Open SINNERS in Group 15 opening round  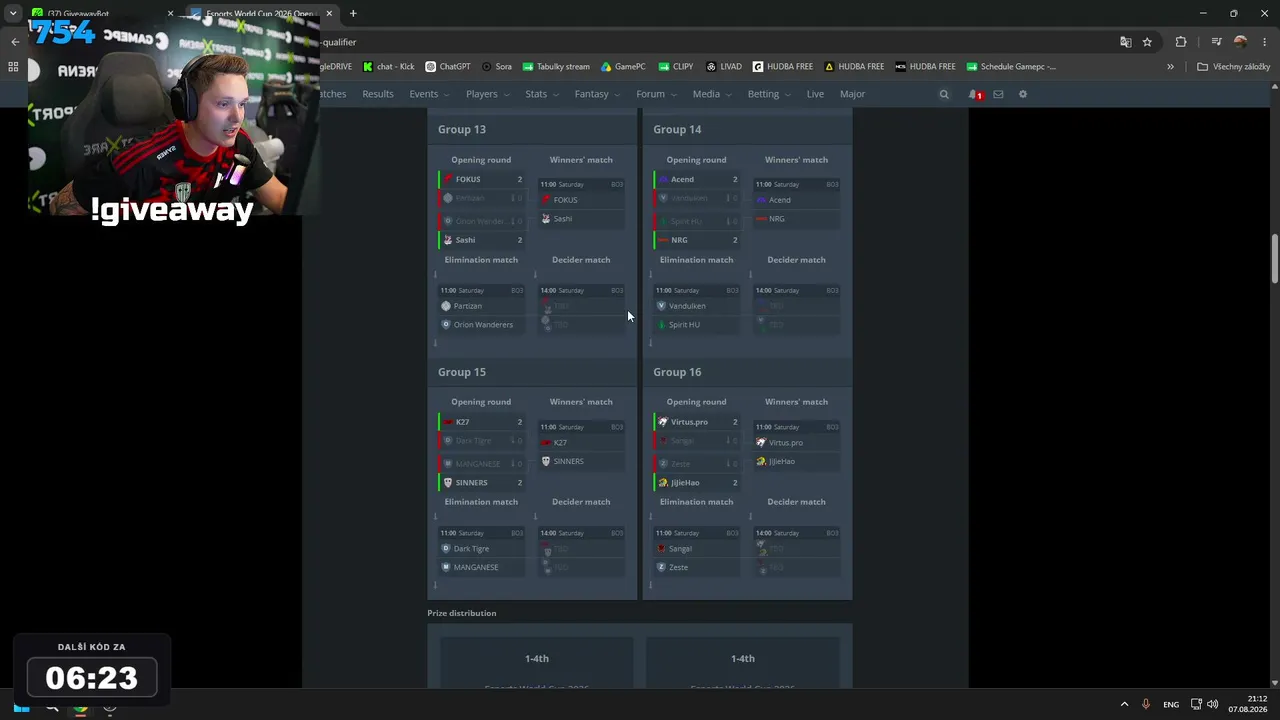(x=472, y=483)
